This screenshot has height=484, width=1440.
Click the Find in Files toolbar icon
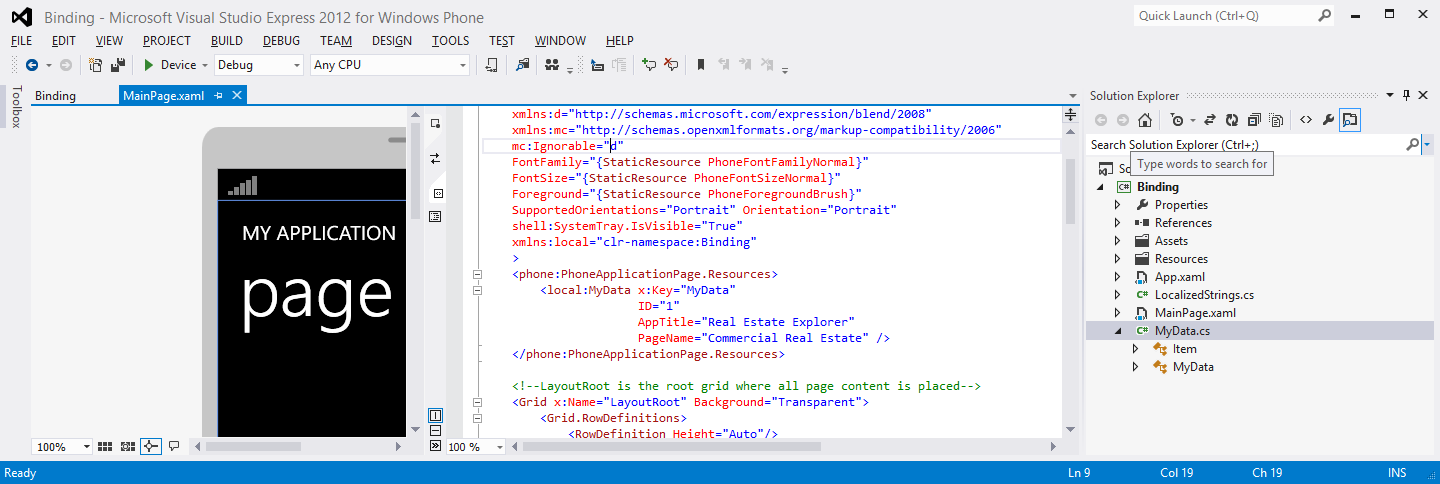coord(522,65)
